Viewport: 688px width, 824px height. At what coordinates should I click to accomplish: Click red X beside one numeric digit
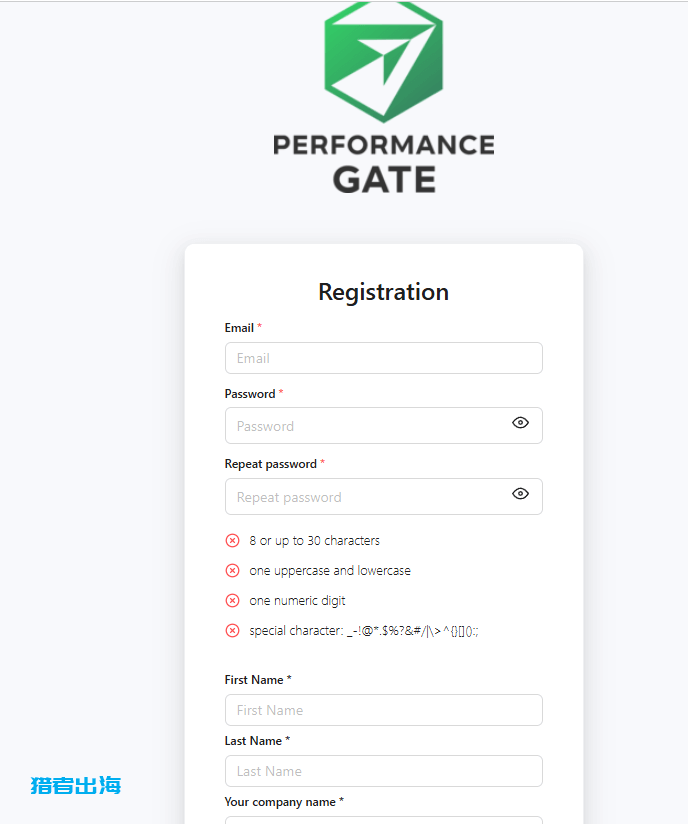point(232,601)
